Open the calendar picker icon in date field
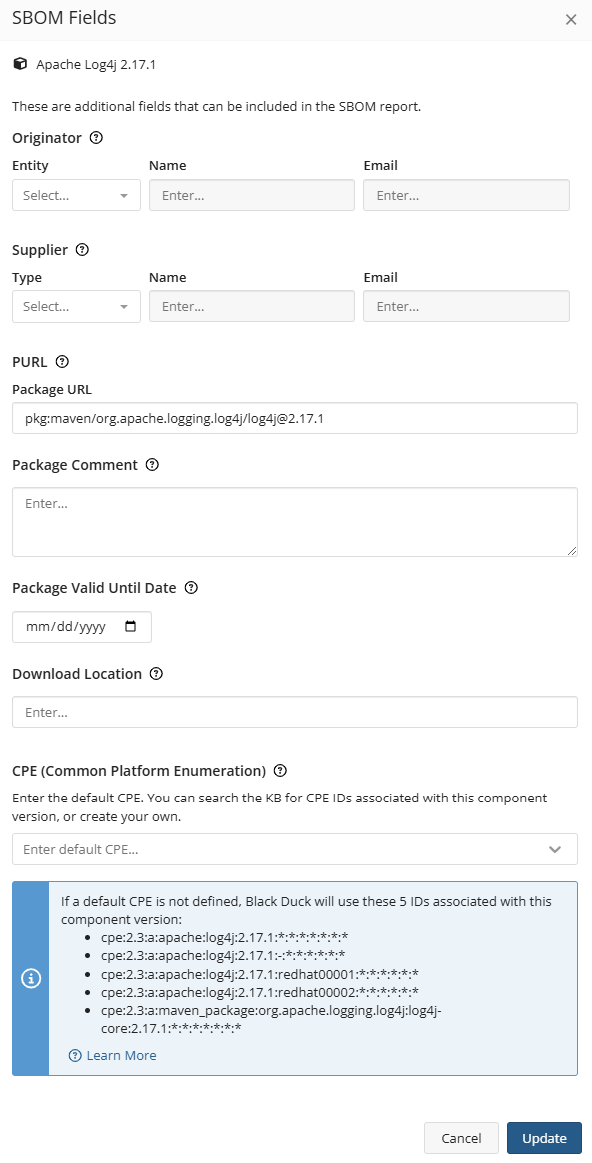The height and width of the screenshot is (1163, 592). coord(131,626)
